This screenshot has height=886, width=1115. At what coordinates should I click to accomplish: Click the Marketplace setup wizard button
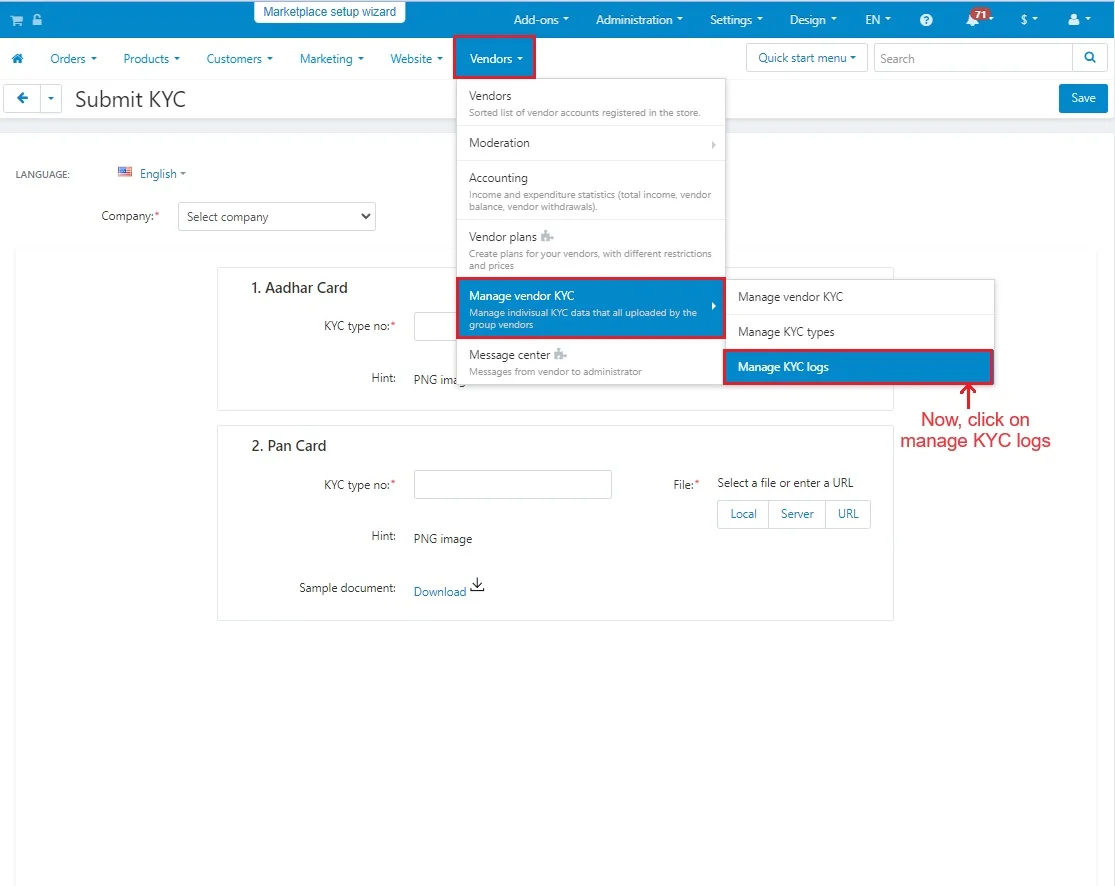pos(329,12)
